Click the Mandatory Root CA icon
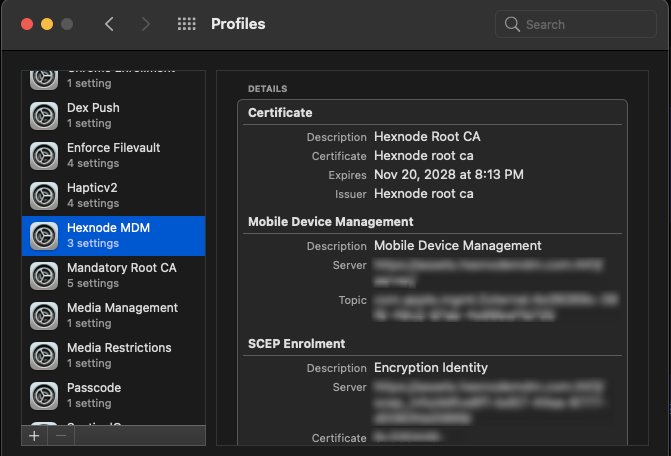This screenshot has height=456, width=671. click(44, 276)
